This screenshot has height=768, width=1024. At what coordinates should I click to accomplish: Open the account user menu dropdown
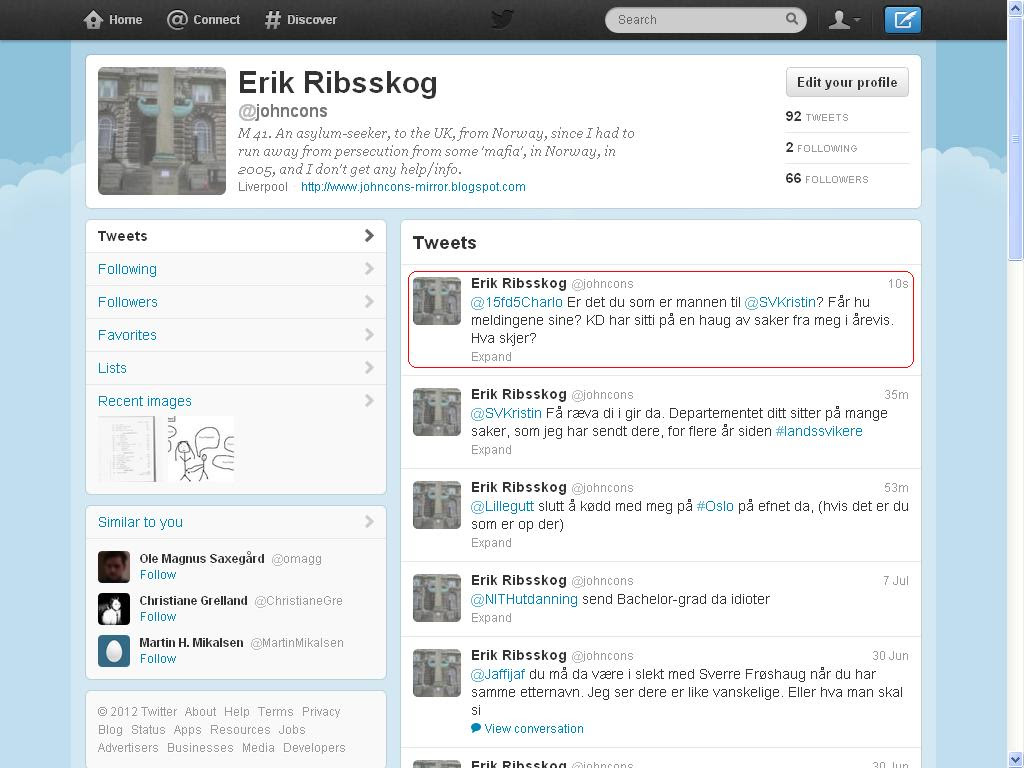[844, 20]
